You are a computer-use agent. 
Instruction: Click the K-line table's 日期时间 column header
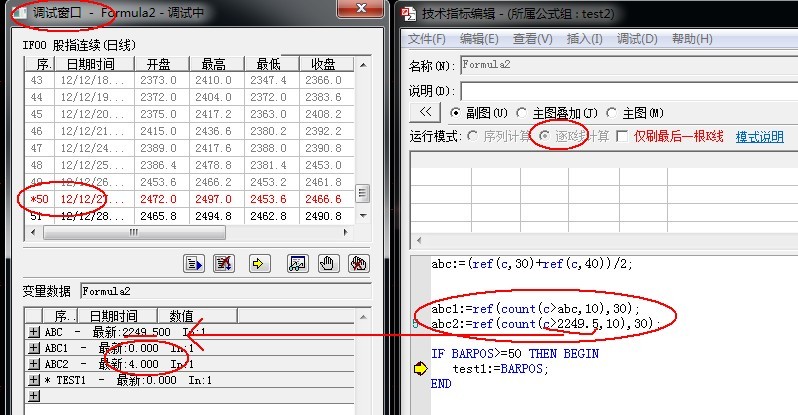point(94,64)
